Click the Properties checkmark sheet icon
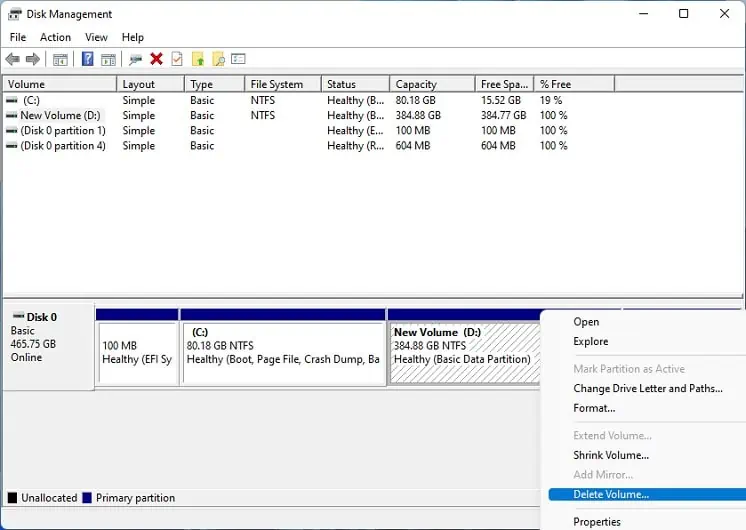 click(177, 60)
